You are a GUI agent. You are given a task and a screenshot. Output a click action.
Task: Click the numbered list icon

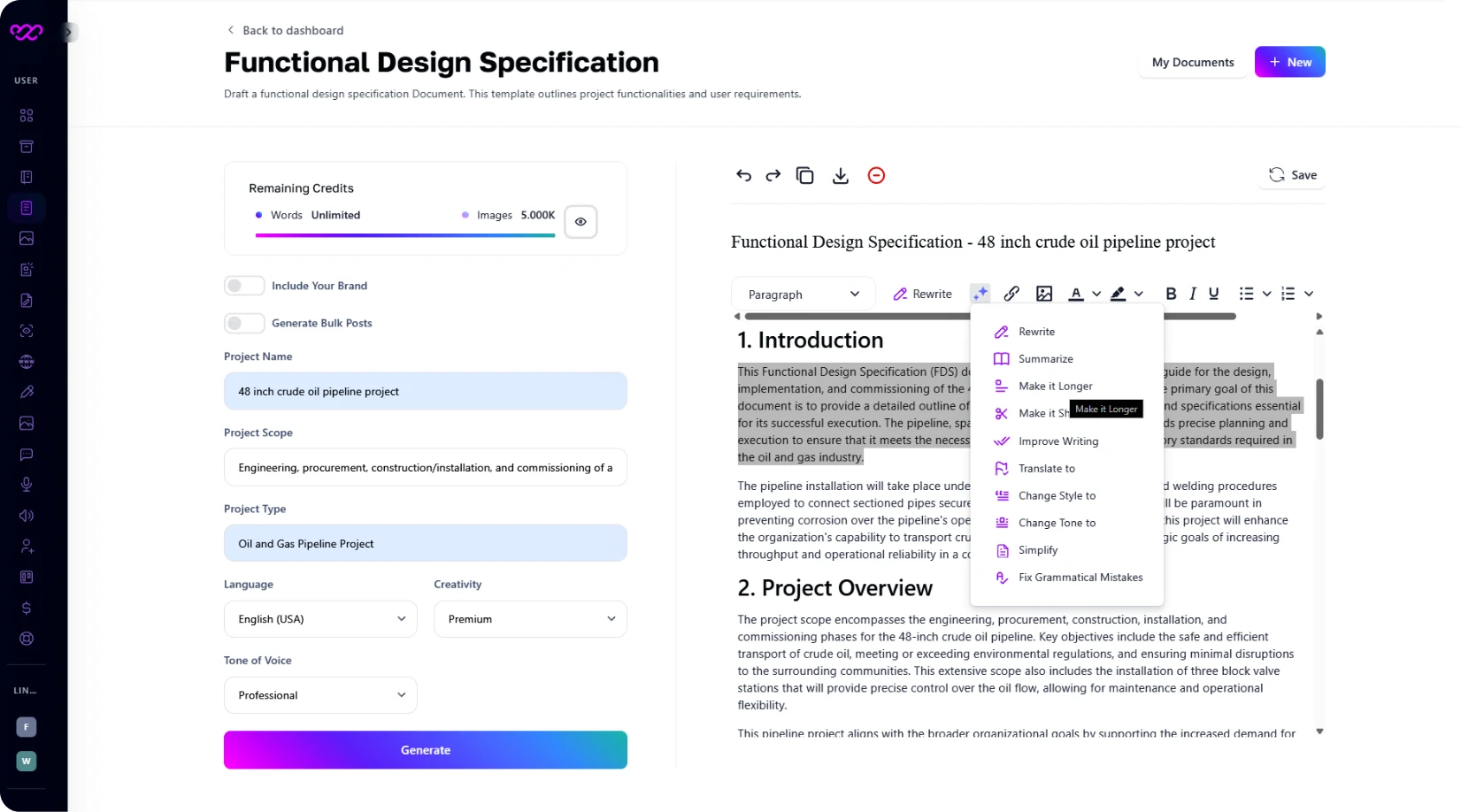tap(1288, 294)
